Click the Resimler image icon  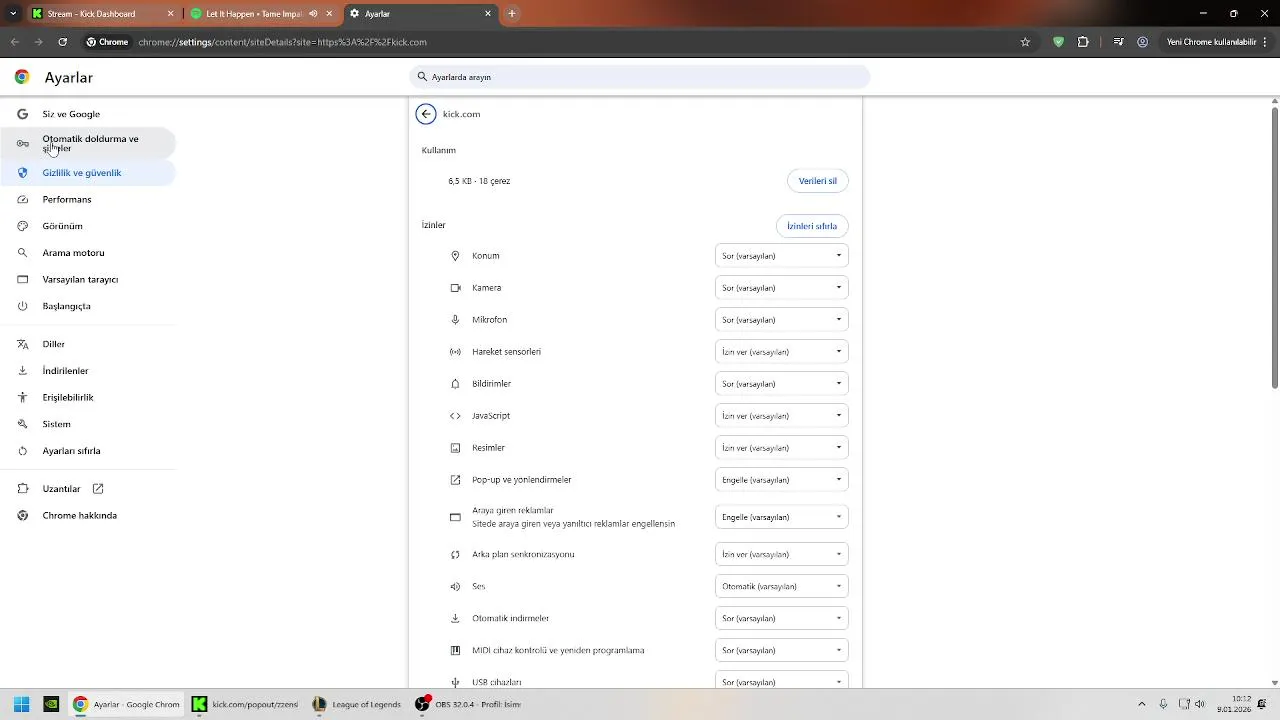click(455, 448)
